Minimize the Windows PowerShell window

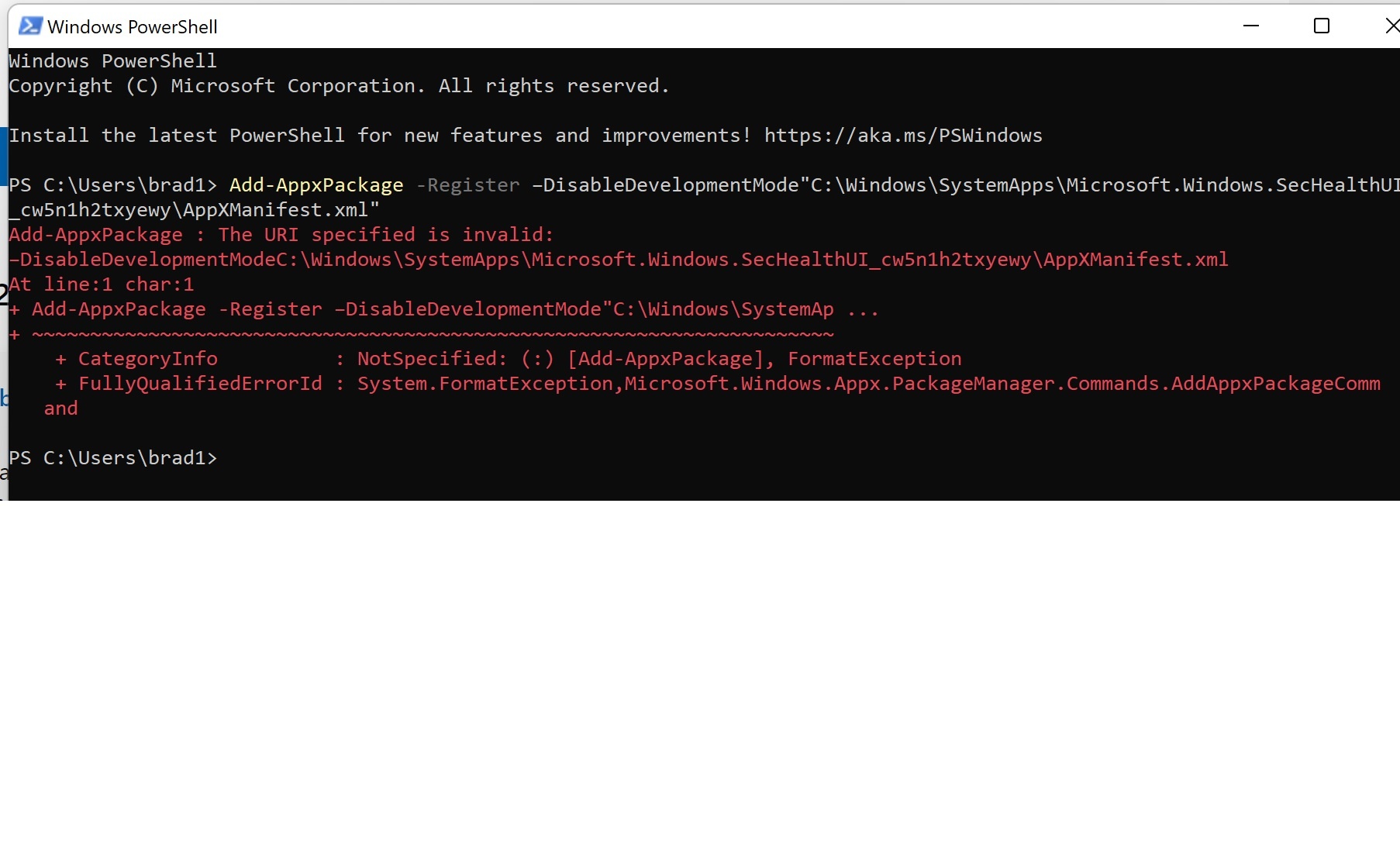point(1251,26)
